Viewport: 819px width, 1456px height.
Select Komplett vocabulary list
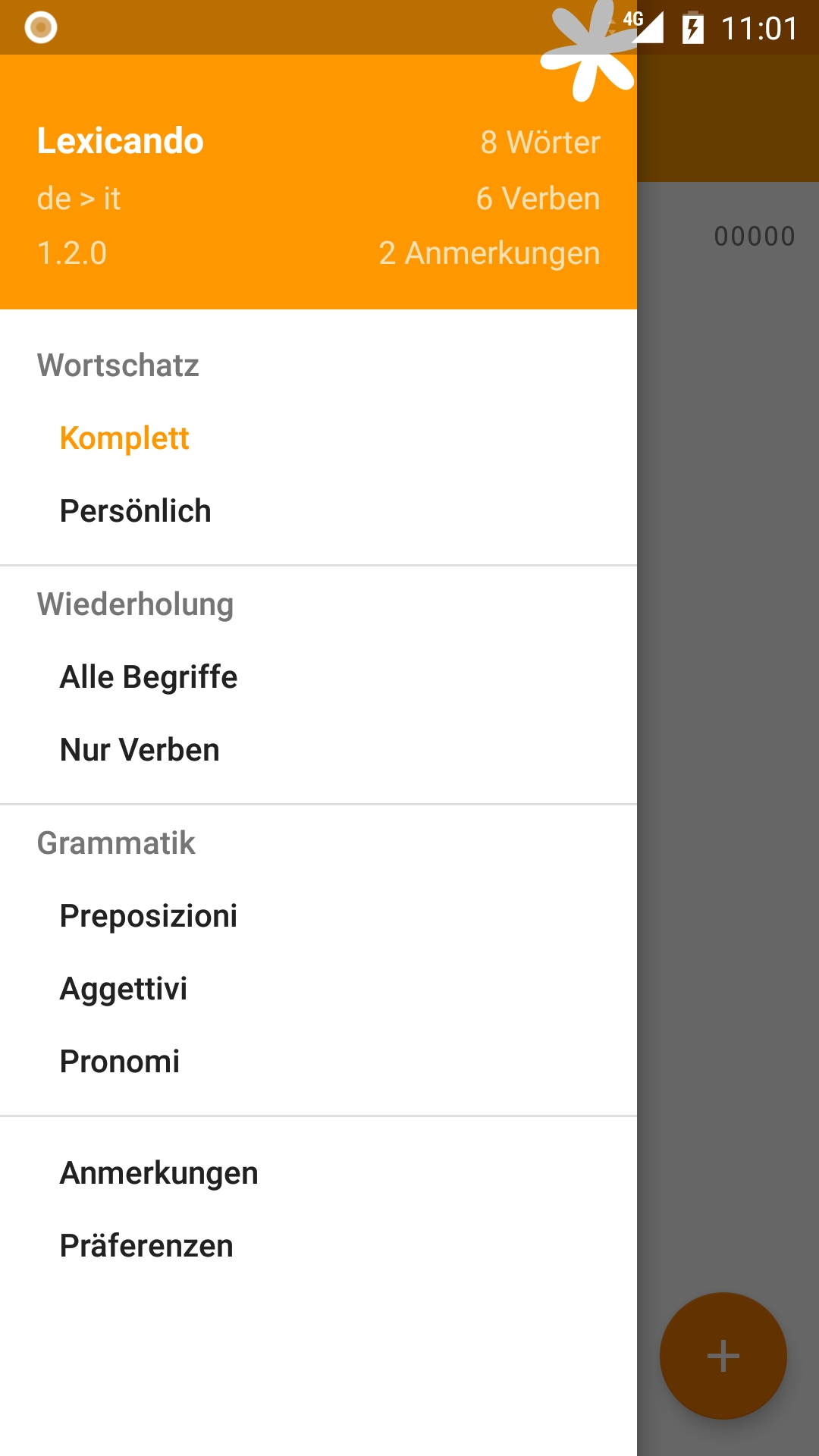tap(124, 438)
